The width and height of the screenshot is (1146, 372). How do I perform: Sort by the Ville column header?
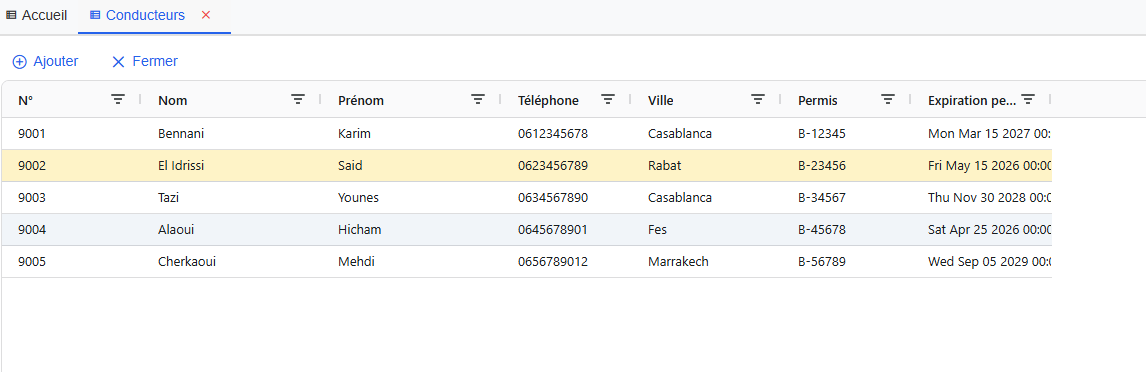(661, 101)
